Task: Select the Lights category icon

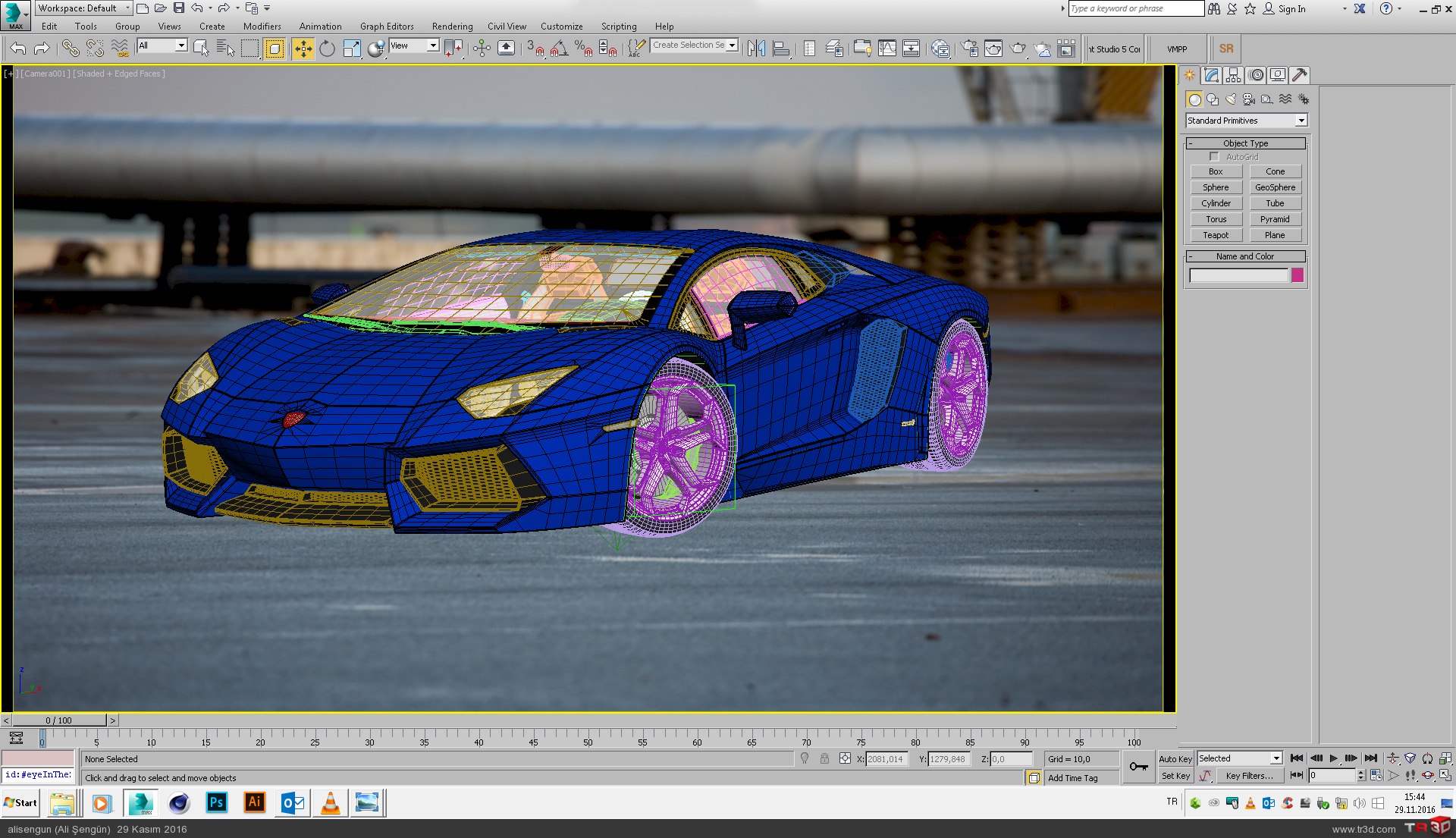Action: (1231, 99)
